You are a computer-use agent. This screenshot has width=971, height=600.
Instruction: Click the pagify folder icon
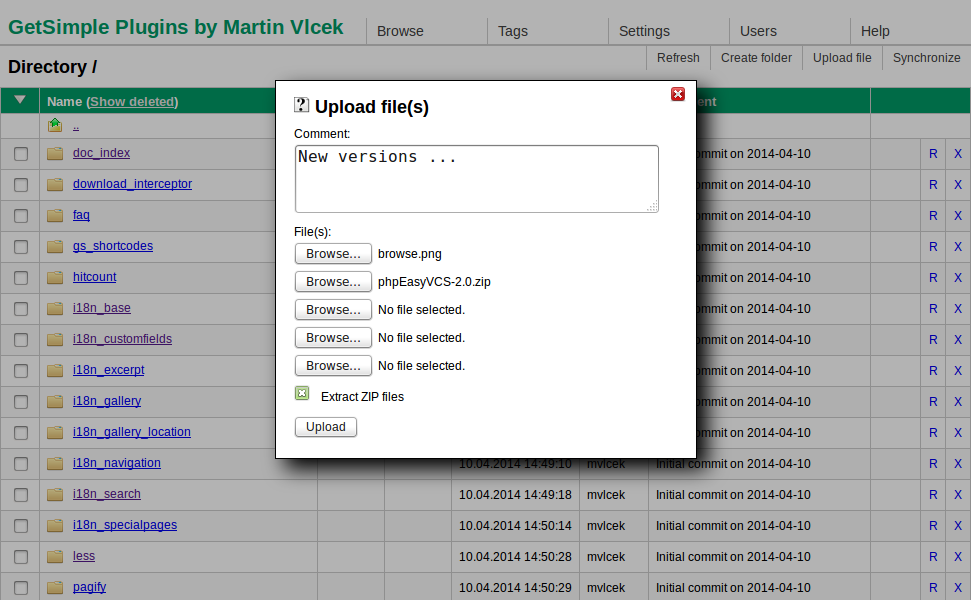pyautogui.click(x=55, y=588)
